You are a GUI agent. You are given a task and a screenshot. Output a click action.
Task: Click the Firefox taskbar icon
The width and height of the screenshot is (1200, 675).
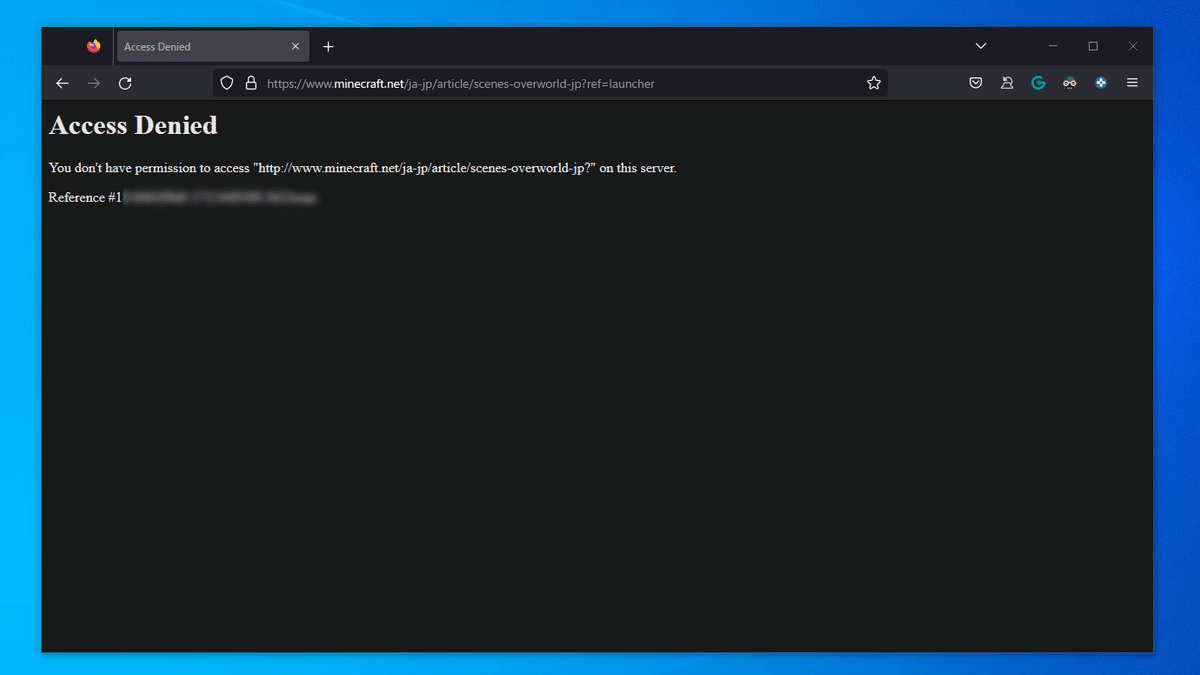[93, 45]
